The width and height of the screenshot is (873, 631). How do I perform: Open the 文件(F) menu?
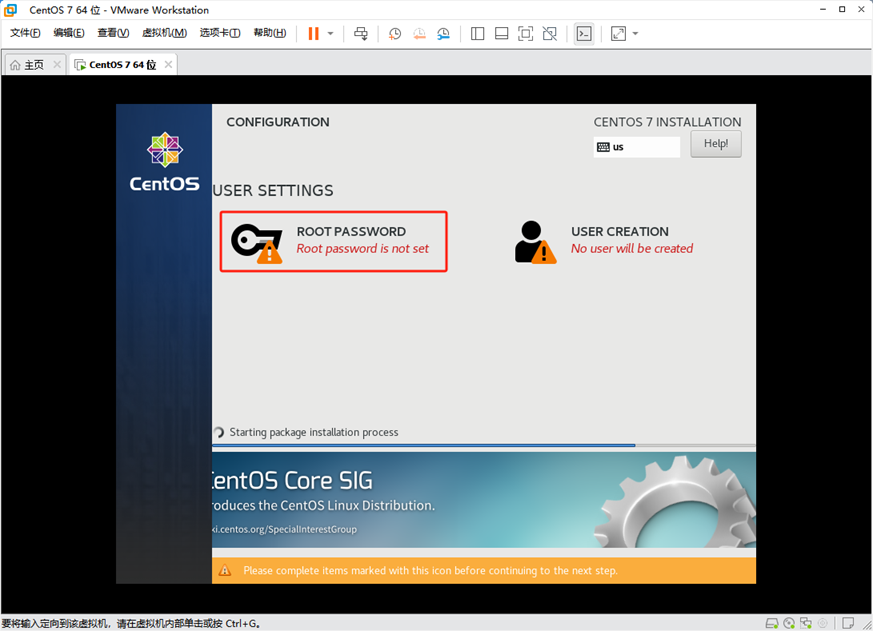(x=25, y=33)
